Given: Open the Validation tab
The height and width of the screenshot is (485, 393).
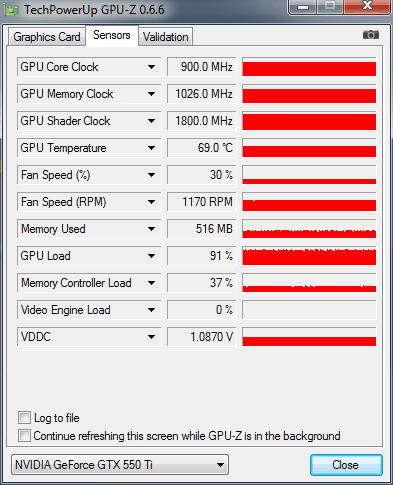Looking at the screenshot, I should click(166, 37).
